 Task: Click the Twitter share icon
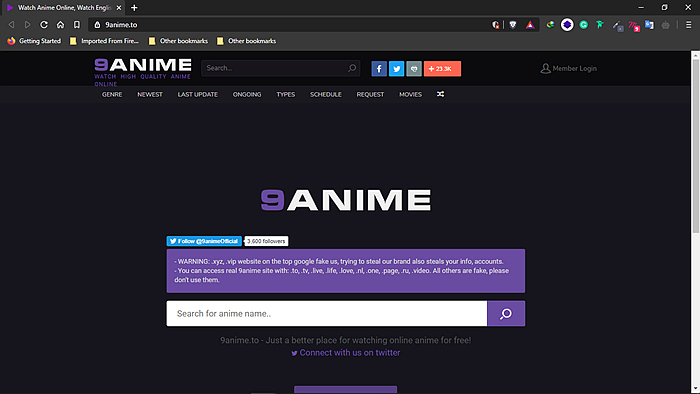tap(396, 69)
